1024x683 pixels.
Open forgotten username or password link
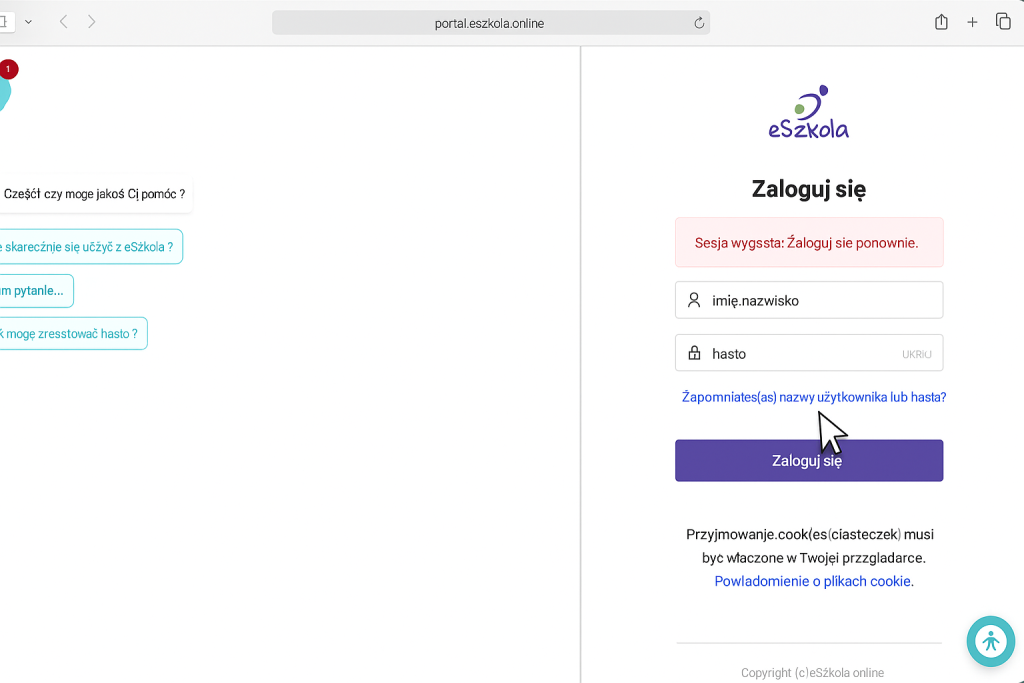point(814,397)
